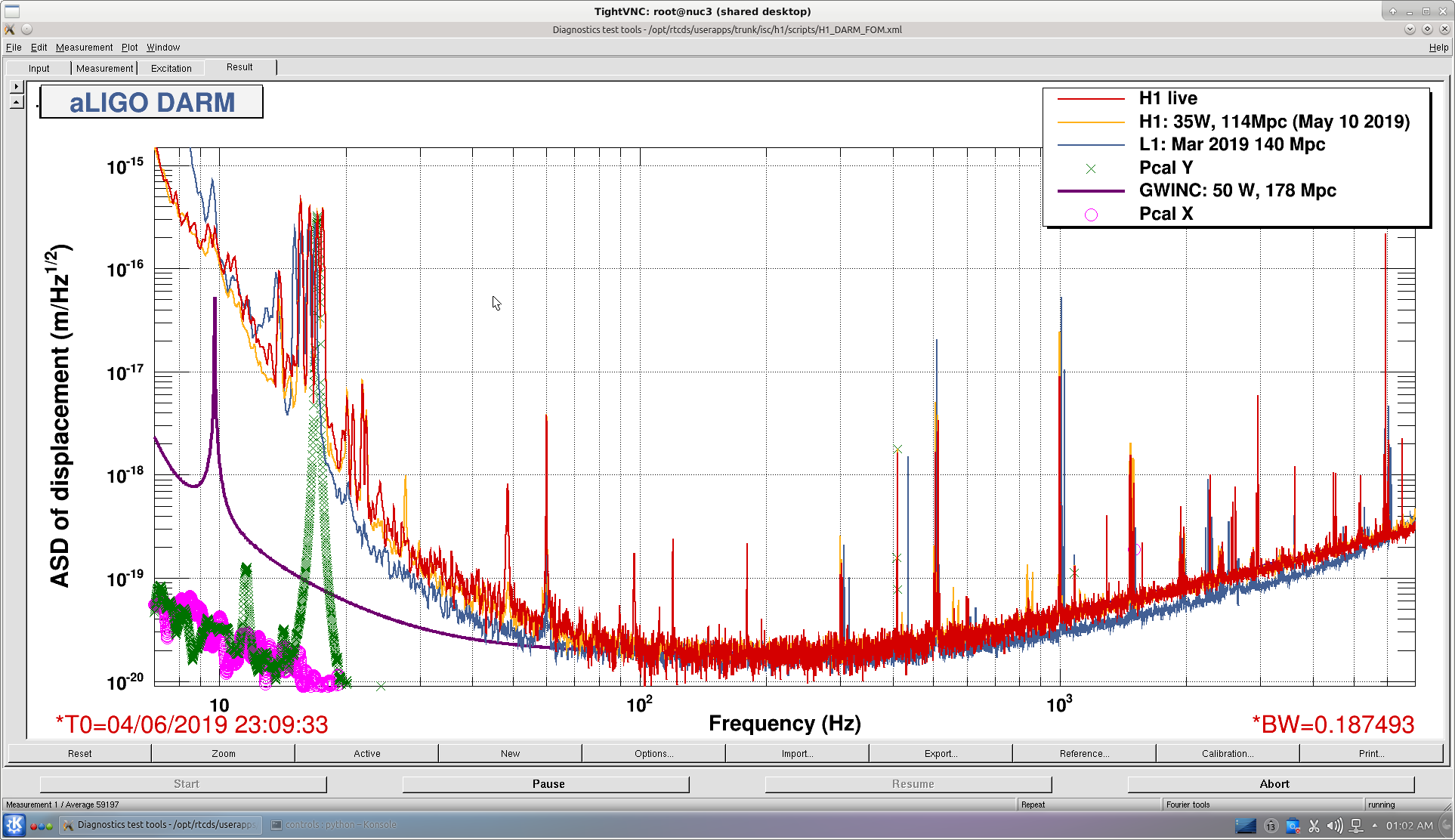Open the KDE application launcher
Viewport: 1455px width, 840px height.
14,826
